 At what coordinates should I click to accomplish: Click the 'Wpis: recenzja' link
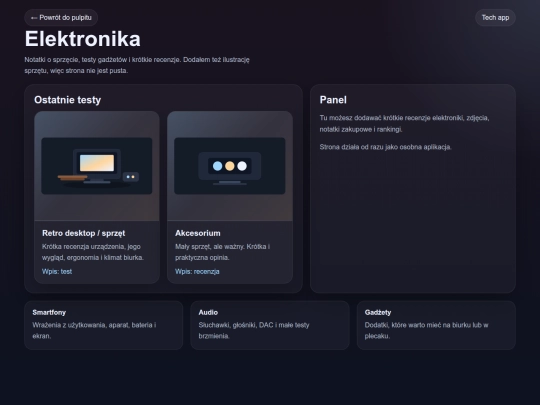click(x=197, y=271)
